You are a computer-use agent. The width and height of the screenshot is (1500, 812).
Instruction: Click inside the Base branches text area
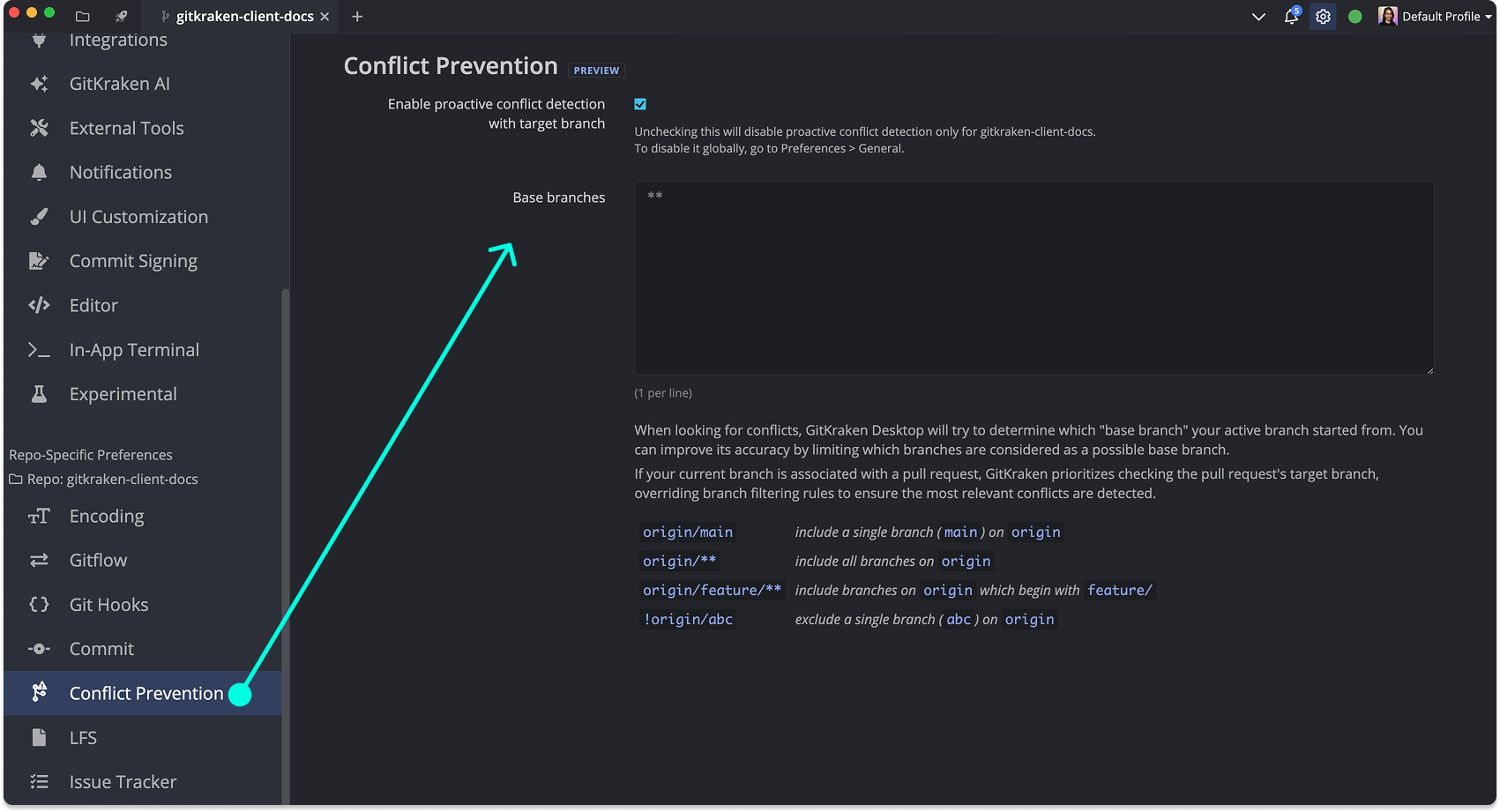click(1032, 278)
